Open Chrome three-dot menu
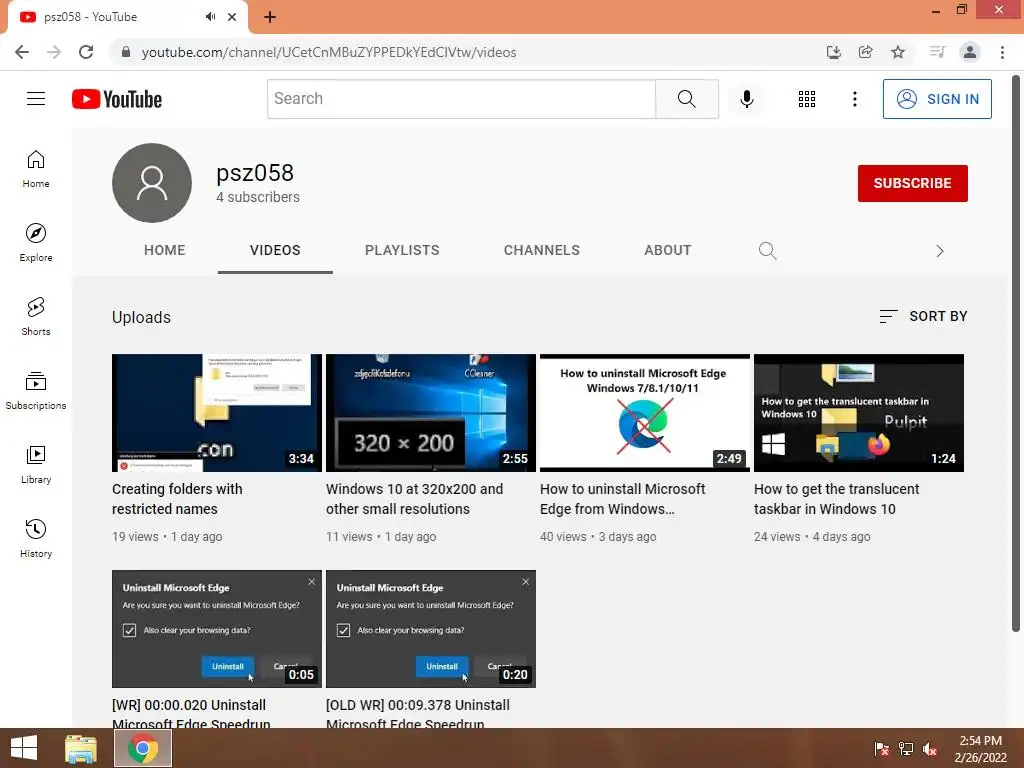The image size is (1024, 768). click(1002, 52)
